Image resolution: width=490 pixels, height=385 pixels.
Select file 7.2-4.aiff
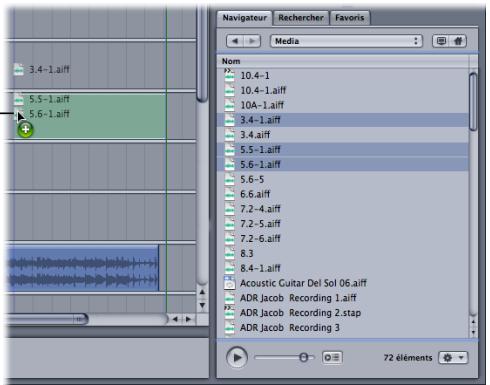343,209
